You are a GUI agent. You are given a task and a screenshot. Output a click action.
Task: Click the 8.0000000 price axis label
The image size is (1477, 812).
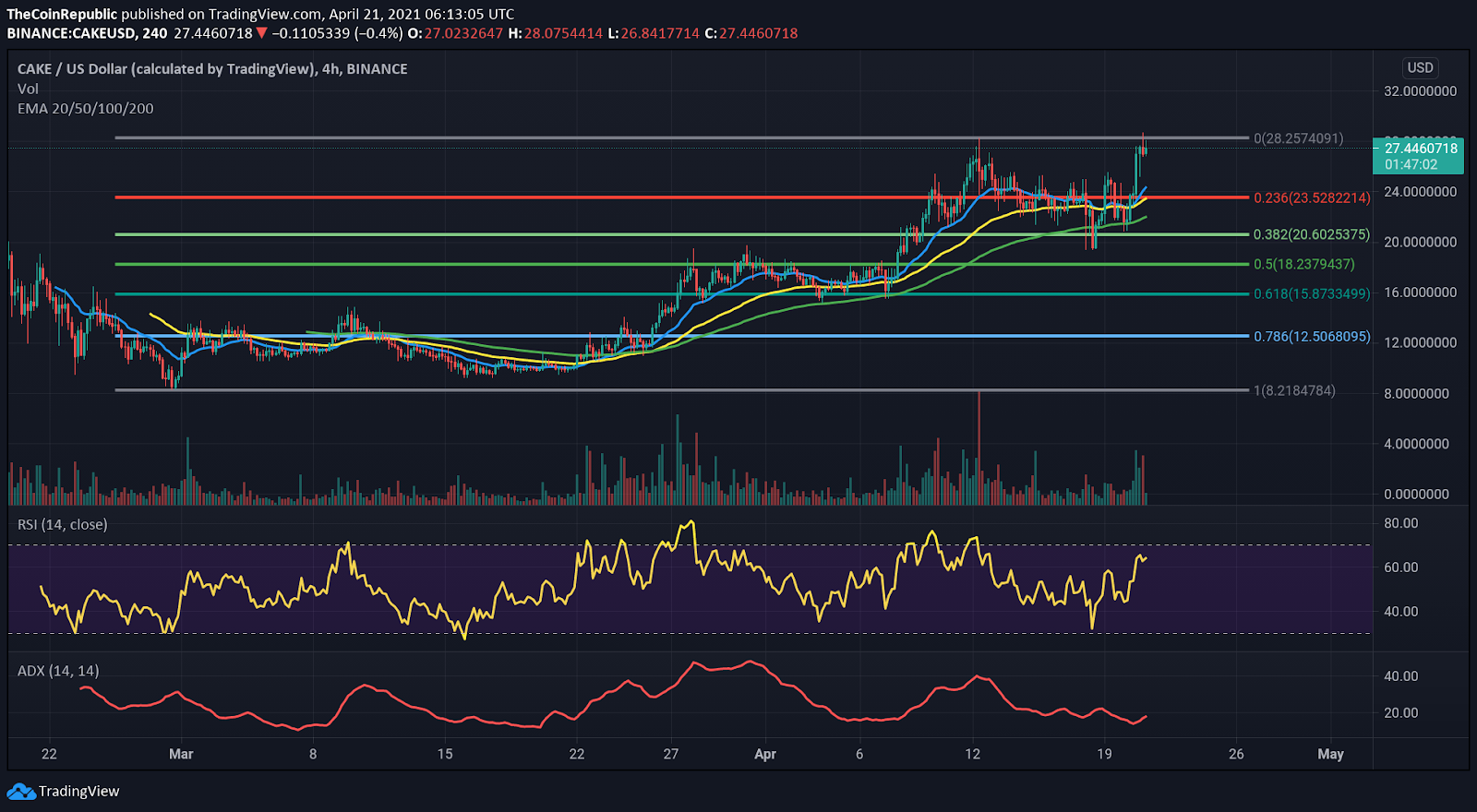[1416, 393]
